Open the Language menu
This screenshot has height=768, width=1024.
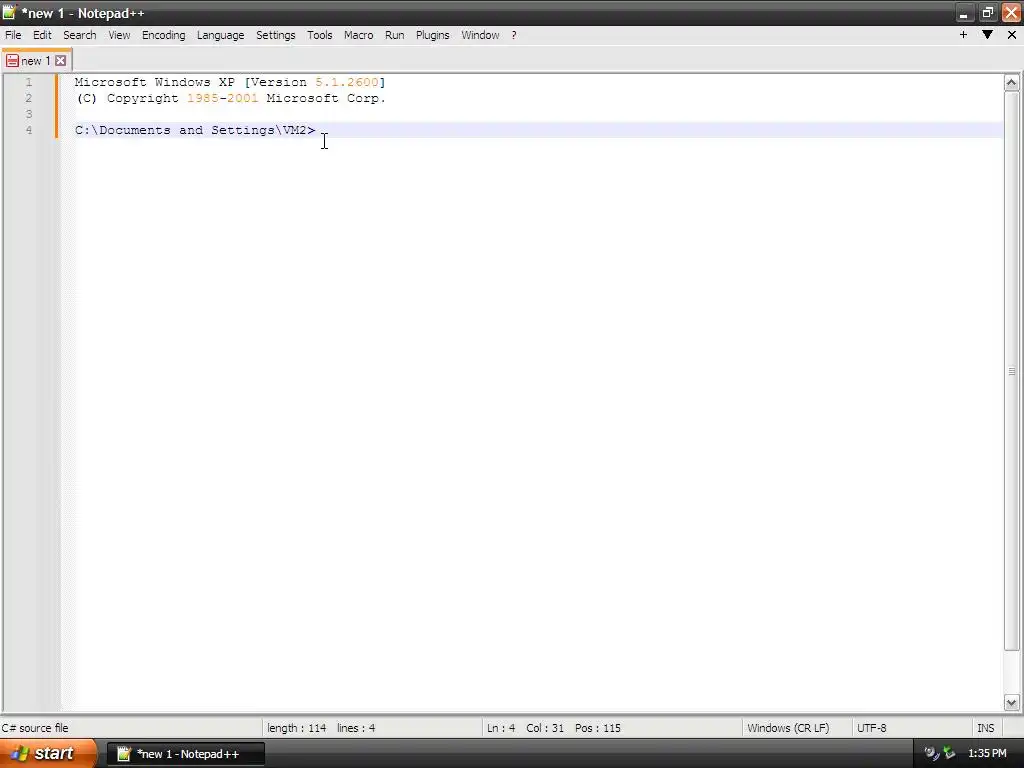click(x=220, y=35)
